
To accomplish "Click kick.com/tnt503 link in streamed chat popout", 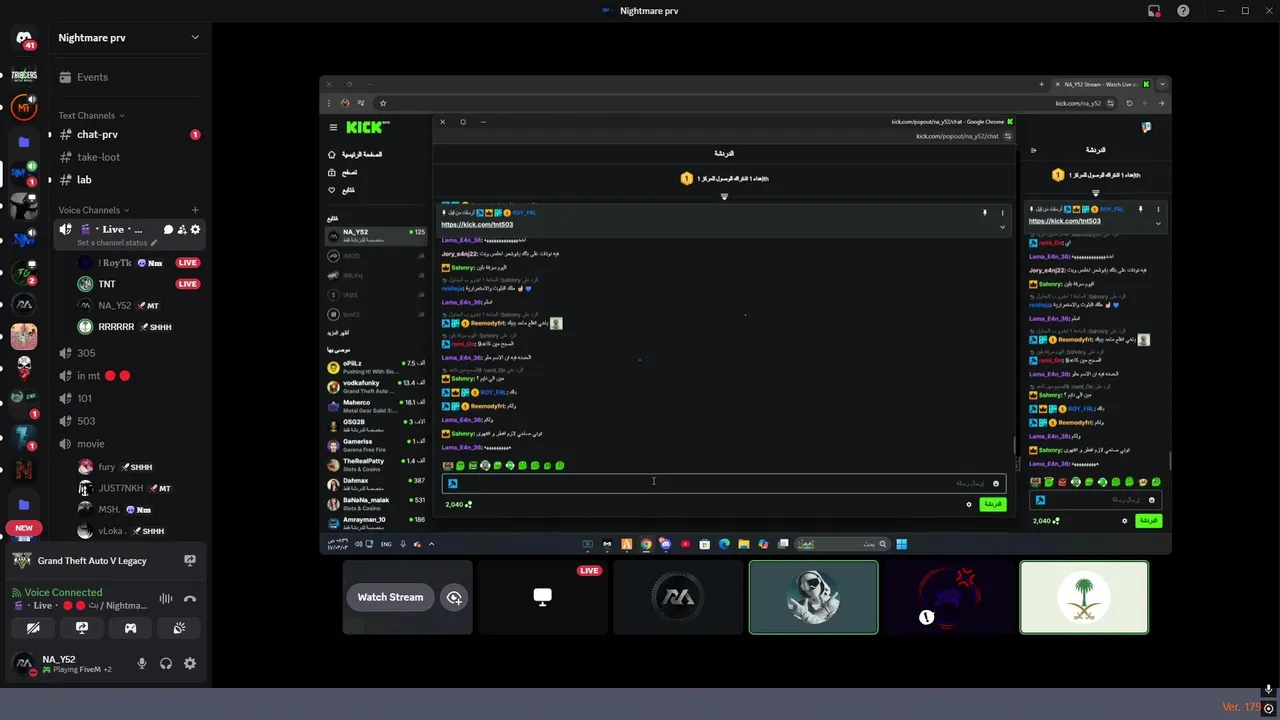I will click(x=477, y=225).
